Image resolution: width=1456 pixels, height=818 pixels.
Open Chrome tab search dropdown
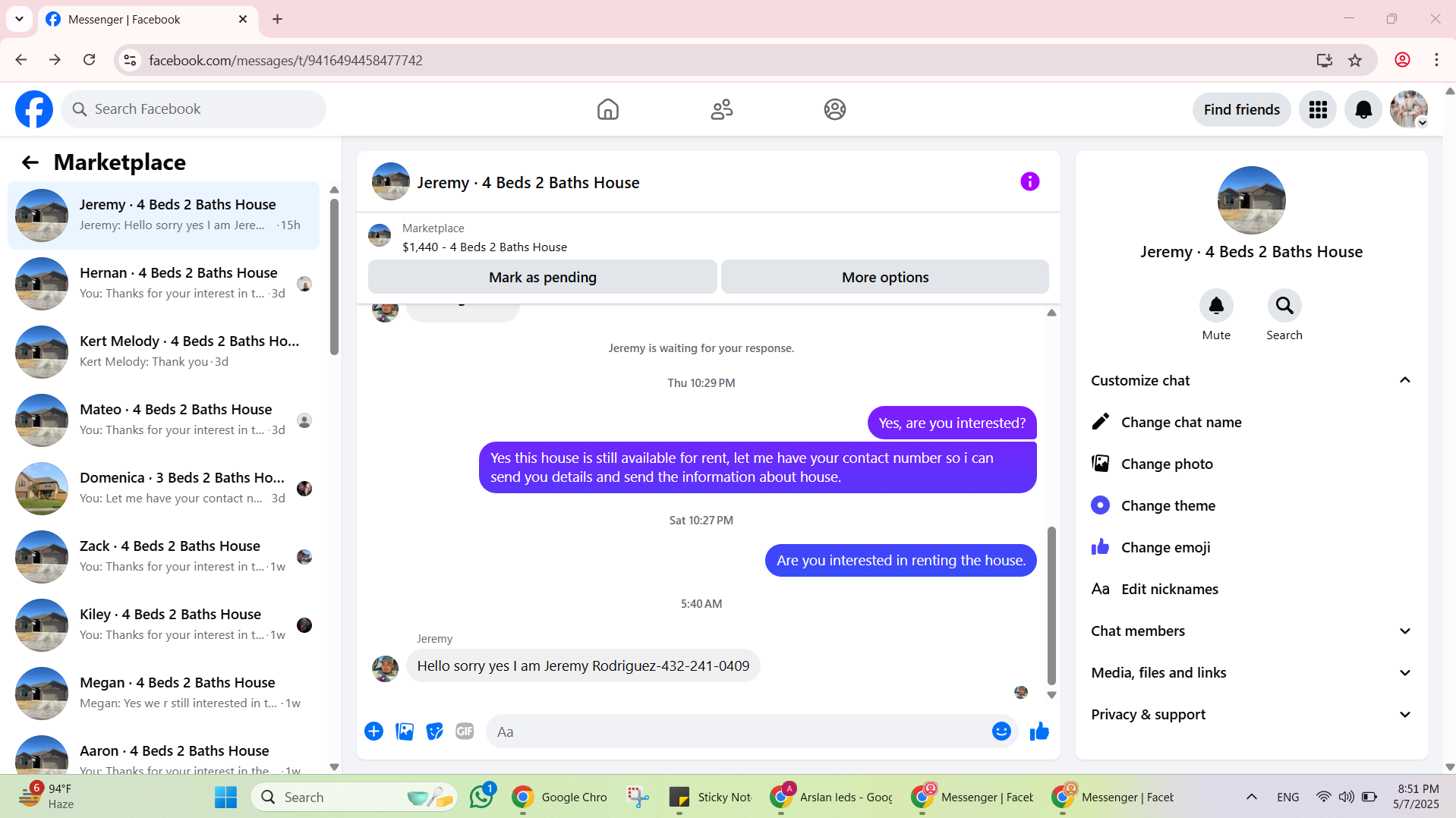19,19
